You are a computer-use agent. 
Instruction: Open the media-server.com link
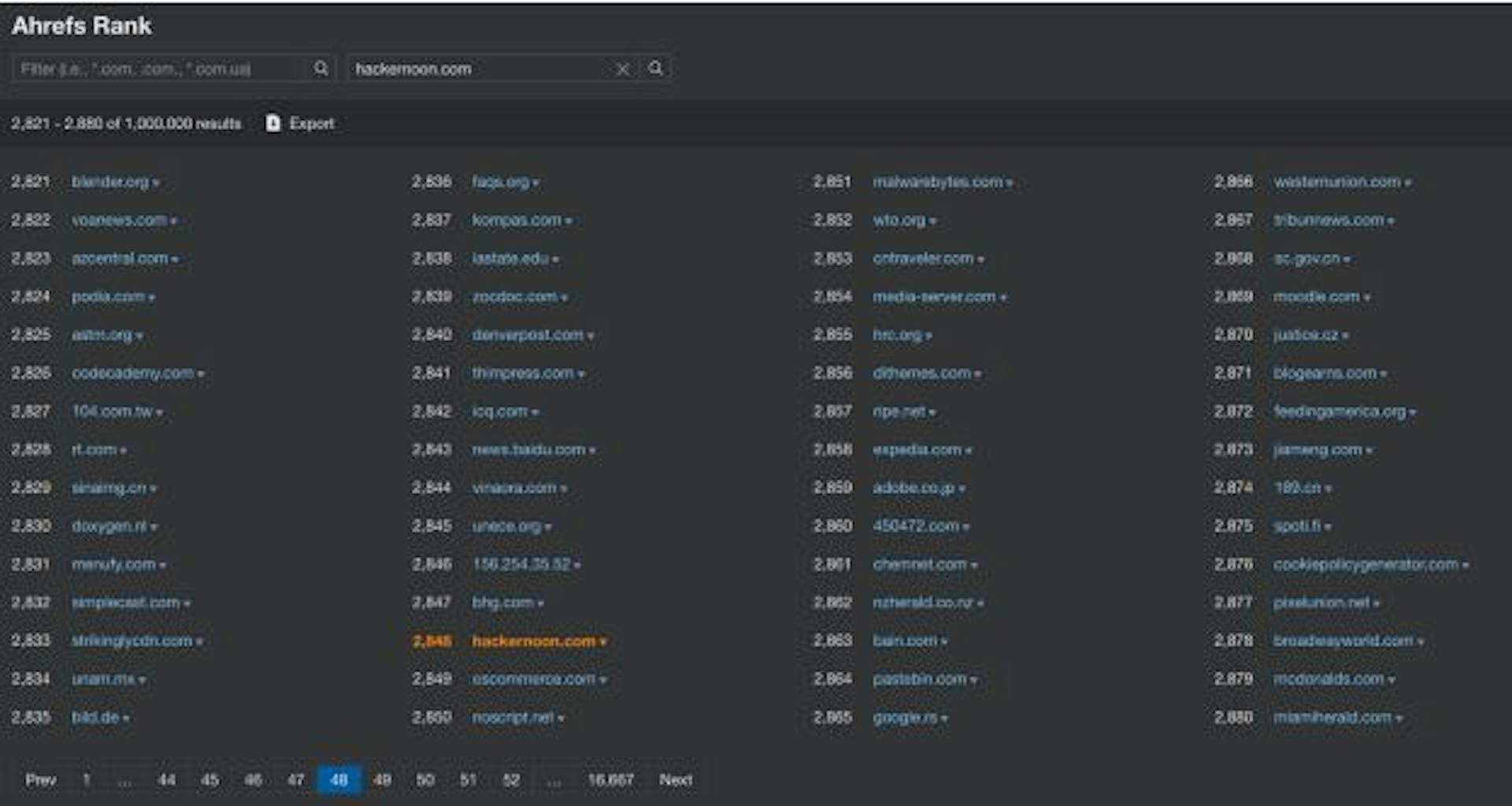[935, 297]
